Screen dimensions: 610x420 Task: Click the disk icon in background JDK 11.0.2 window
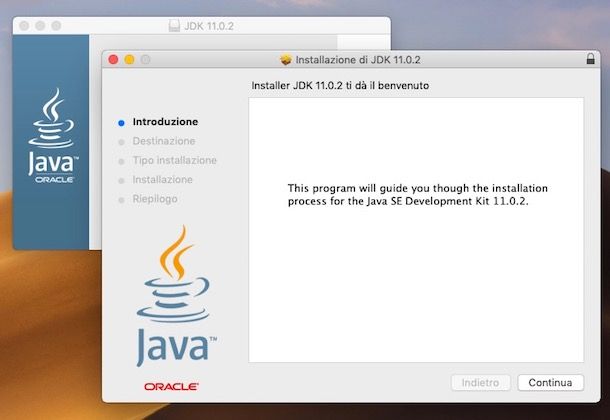(x=174, y=26)
